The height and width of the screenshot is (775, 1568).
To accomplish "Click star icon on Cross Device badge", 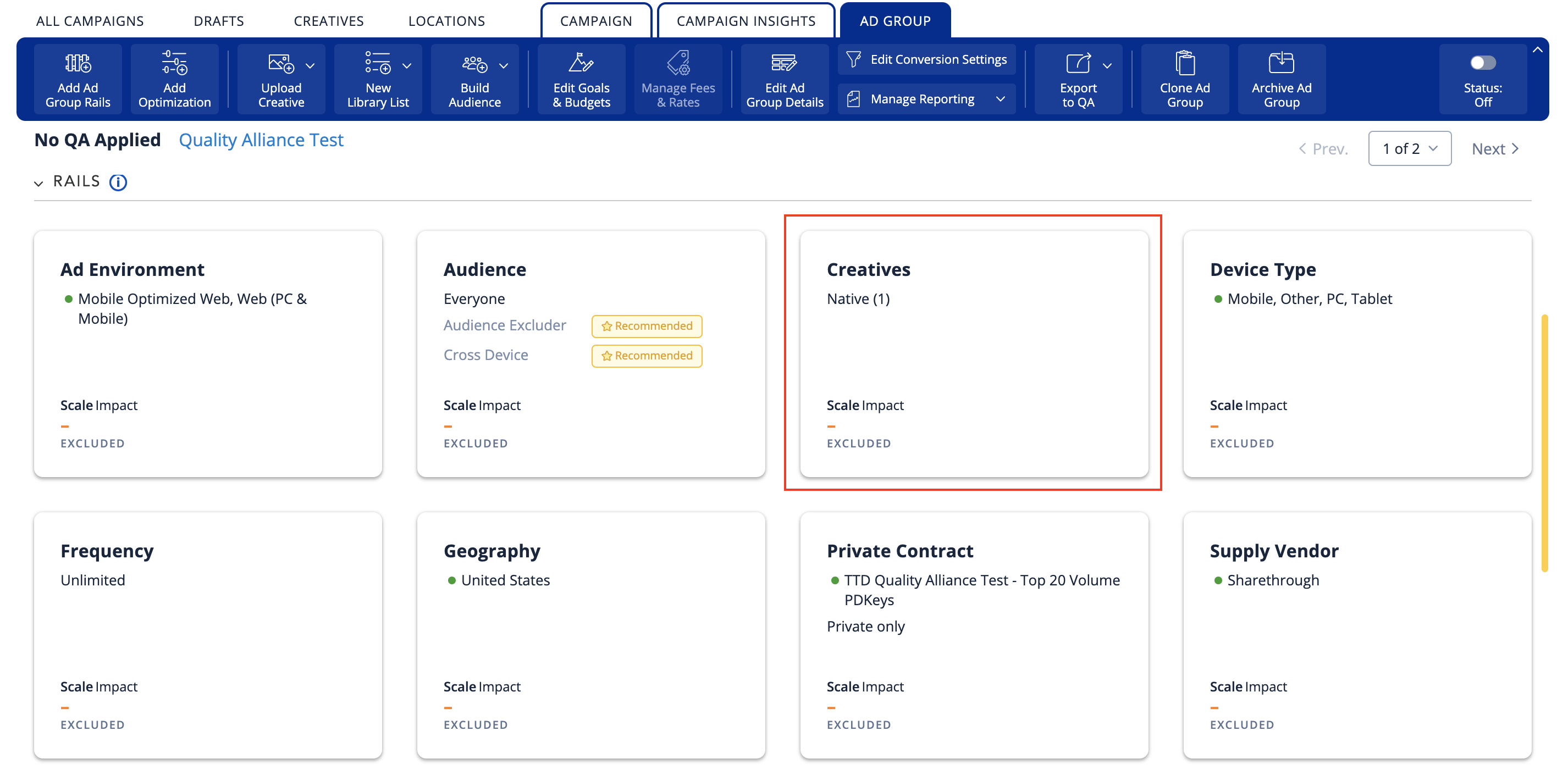I will point(606,356).
